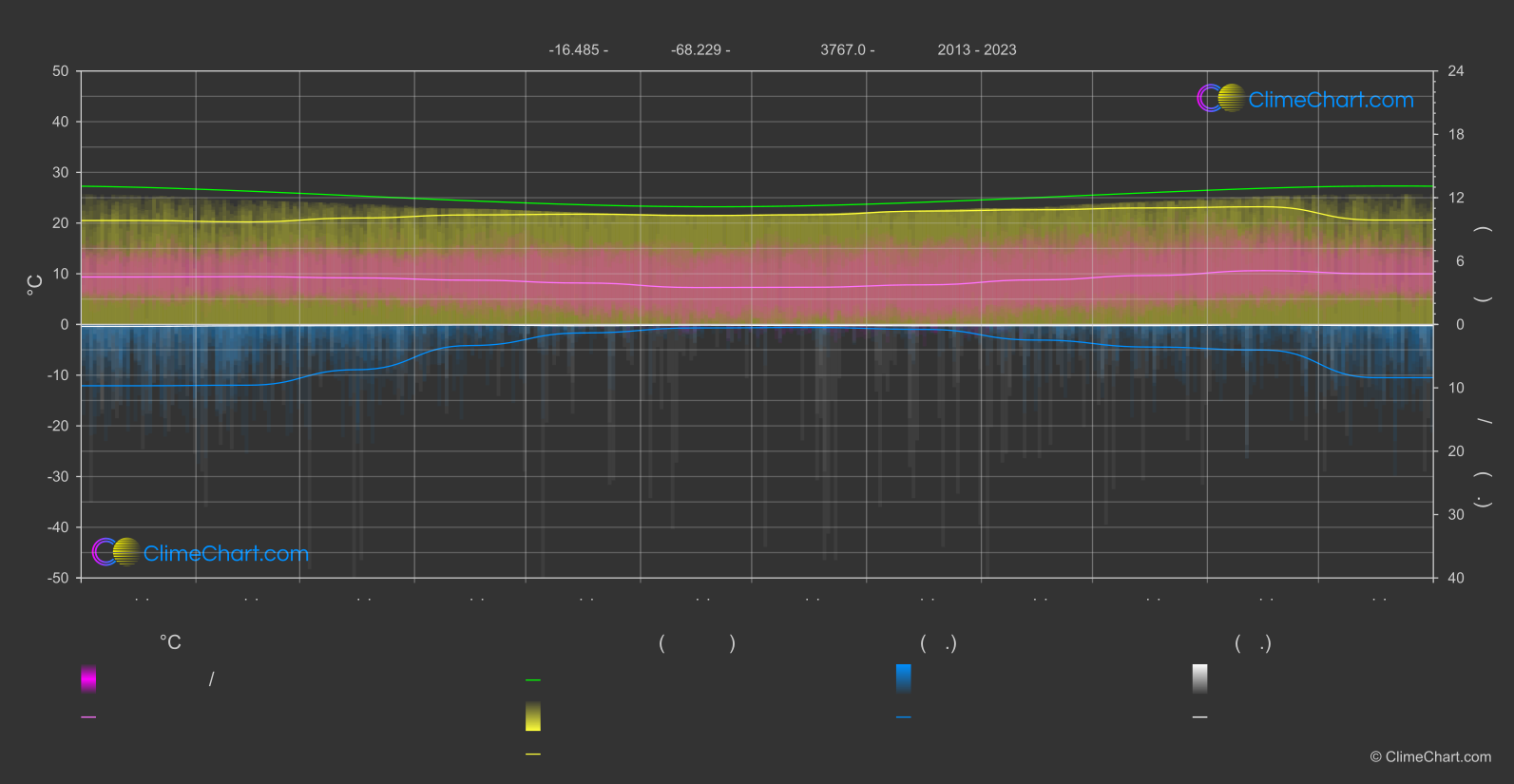Click the -50 tick on the left axis
Viewport: 1514px width, 784px height.
tap(58, 578)
